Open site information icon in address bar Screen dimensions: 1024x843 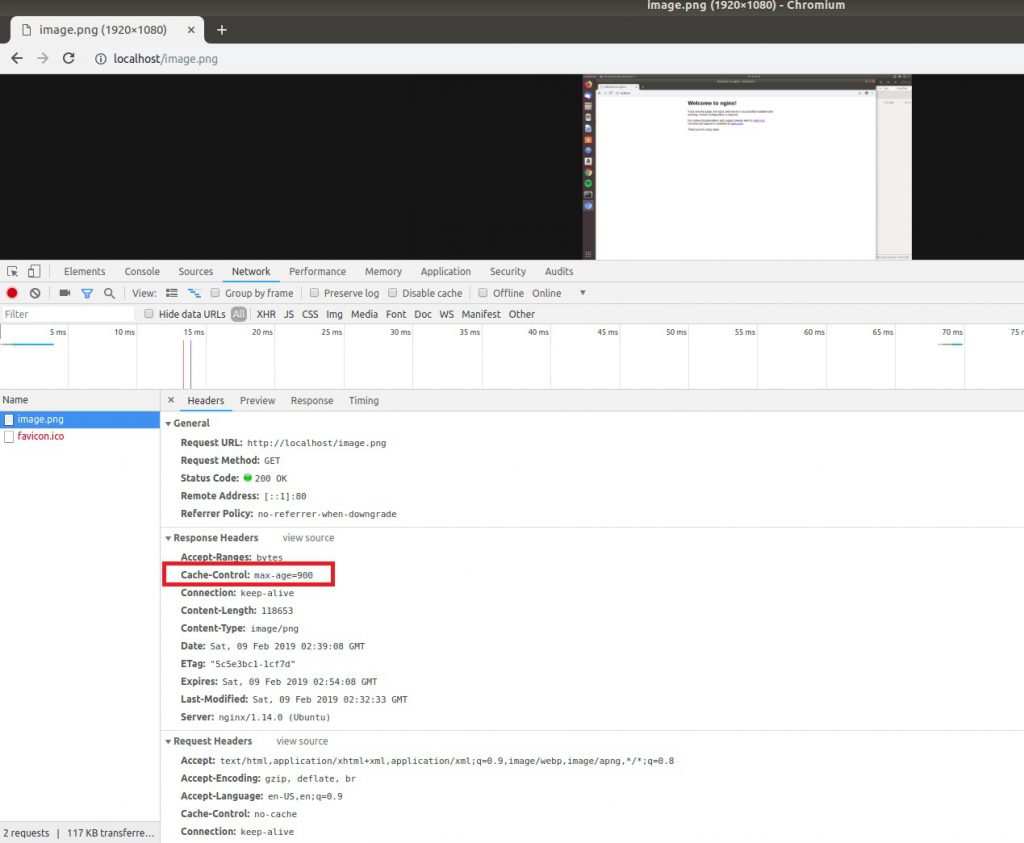click(101, 59)
